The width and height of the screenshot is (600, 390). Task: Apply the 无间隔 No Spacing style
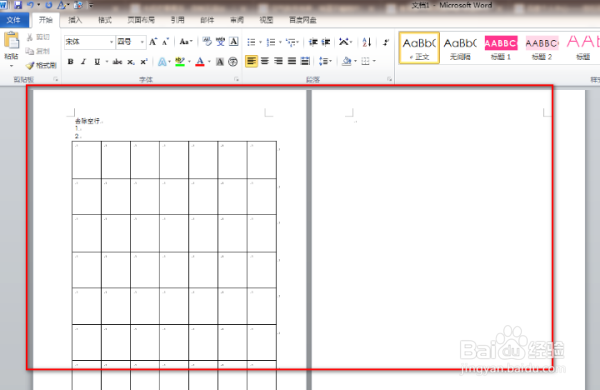[460, 48]
